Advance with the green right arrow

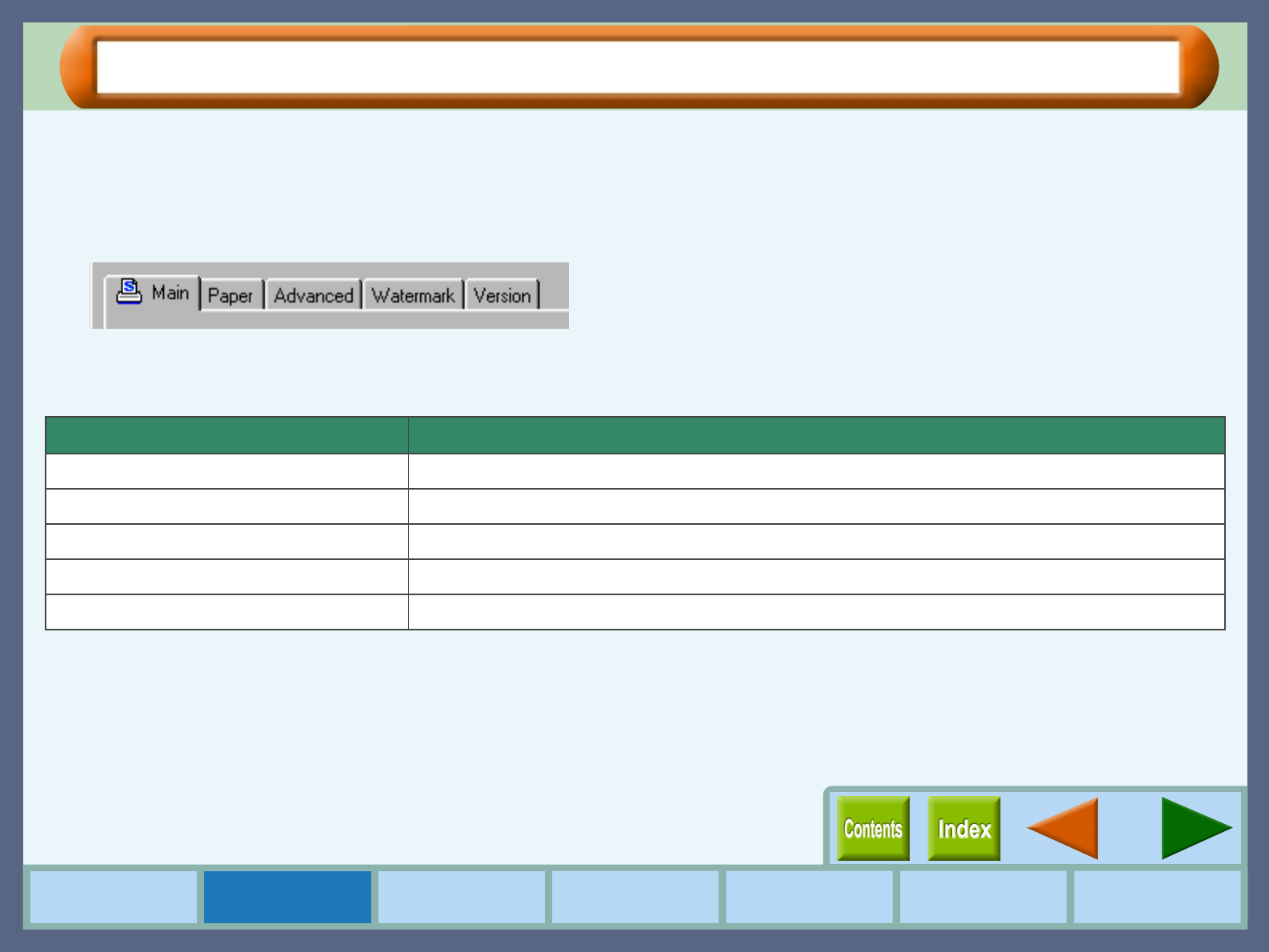pos(1197,829)
